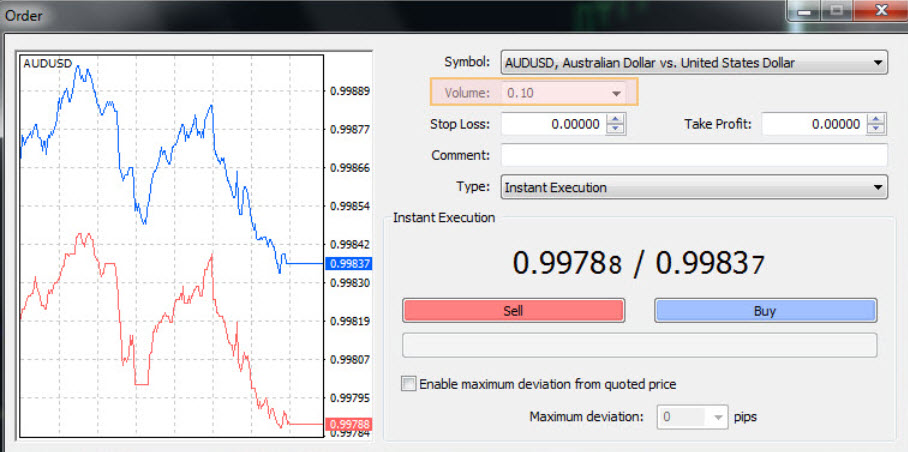Screen dimensions: 908x452
Task: Open the Maximum deviation pips dropdown
Action: point(718,417)
